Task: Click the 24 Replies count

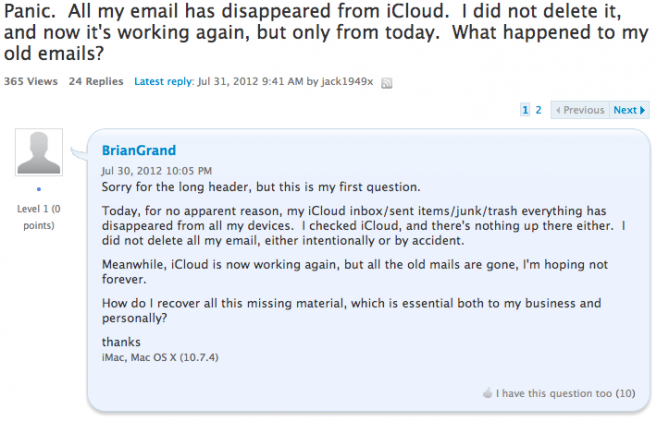Action: pos(96,81)
